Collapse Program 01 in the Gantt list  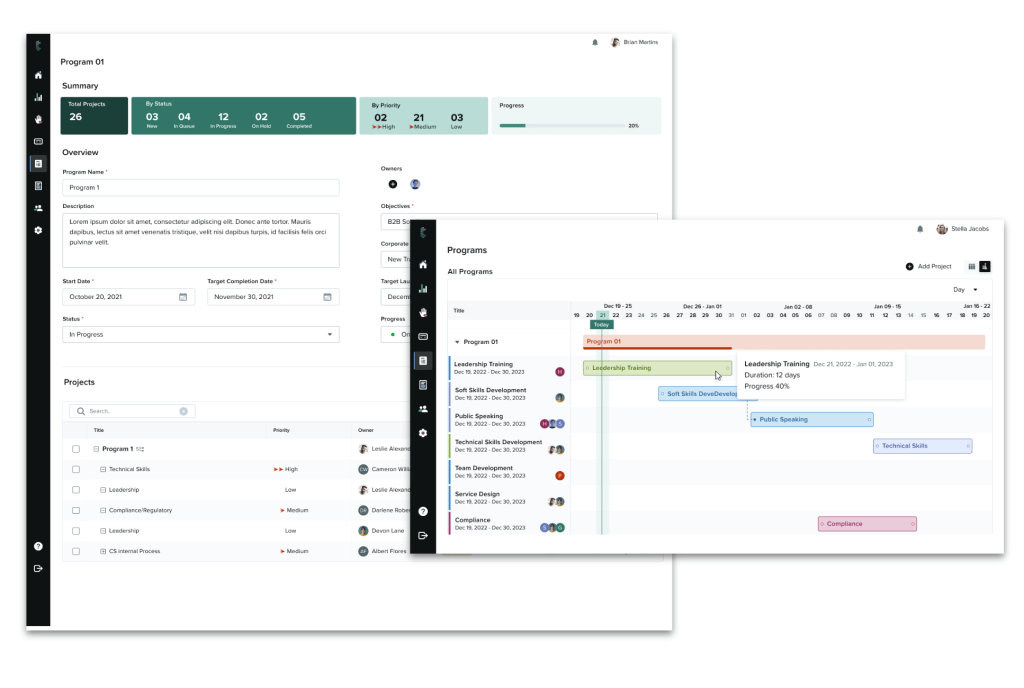pyautogui.click(x=457, y=342)
